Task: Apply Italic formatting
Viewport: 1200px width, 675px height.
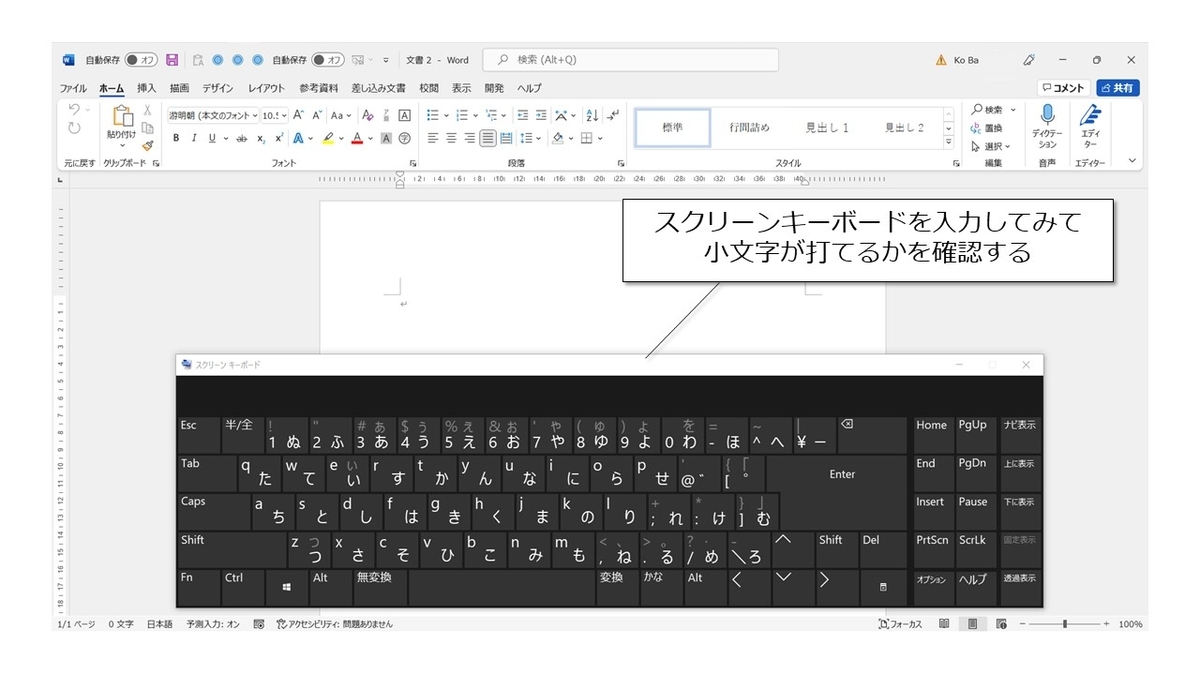Action: coord(193,138)
